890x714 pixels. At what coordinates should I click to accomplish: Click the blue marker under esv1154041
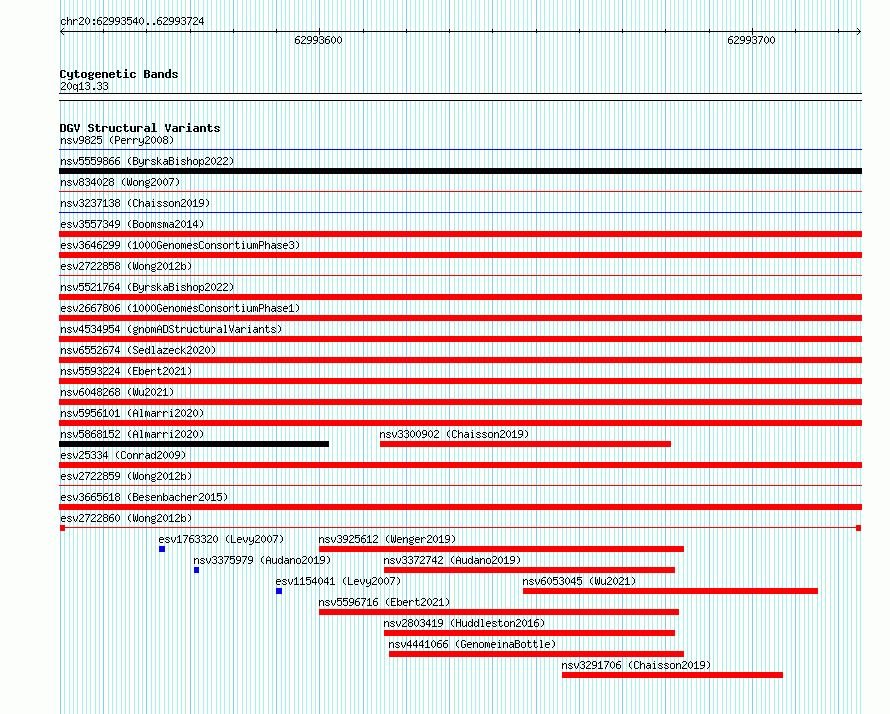279,591
